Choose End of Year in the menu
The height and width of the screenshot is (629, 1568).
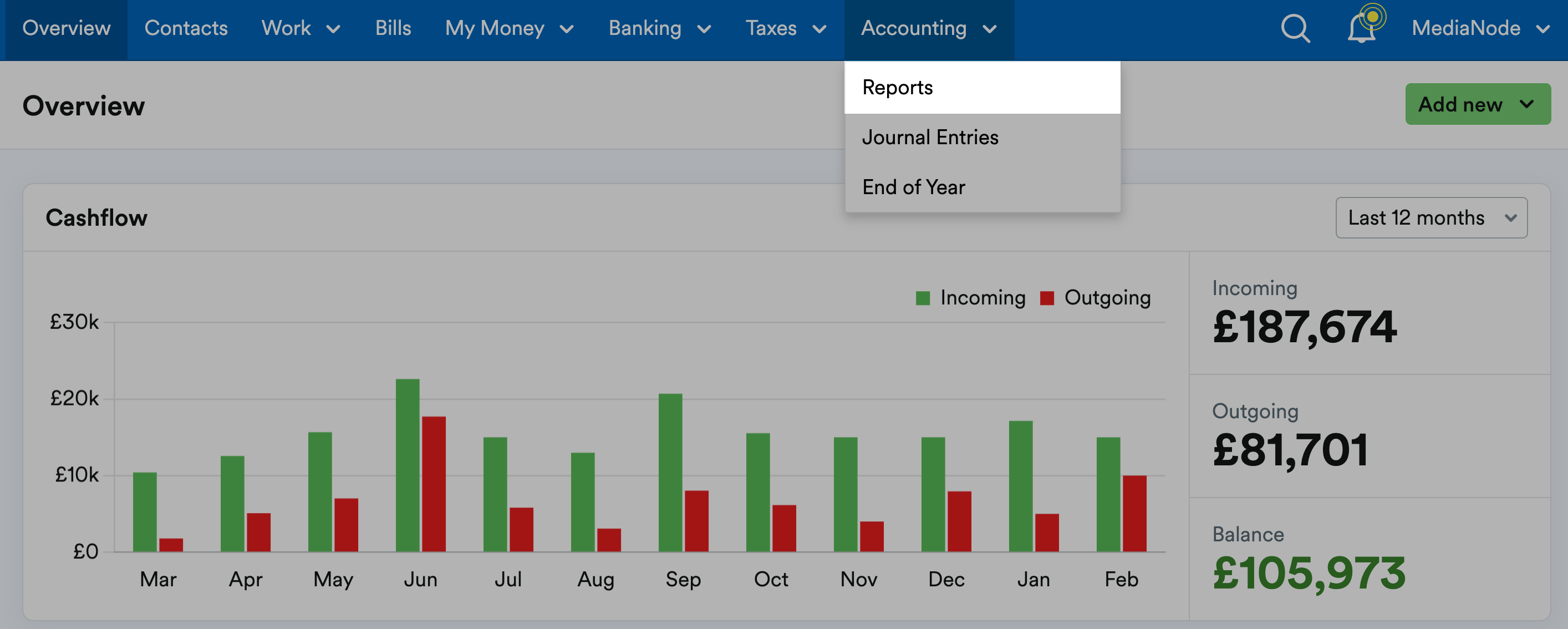pos(913,187)
